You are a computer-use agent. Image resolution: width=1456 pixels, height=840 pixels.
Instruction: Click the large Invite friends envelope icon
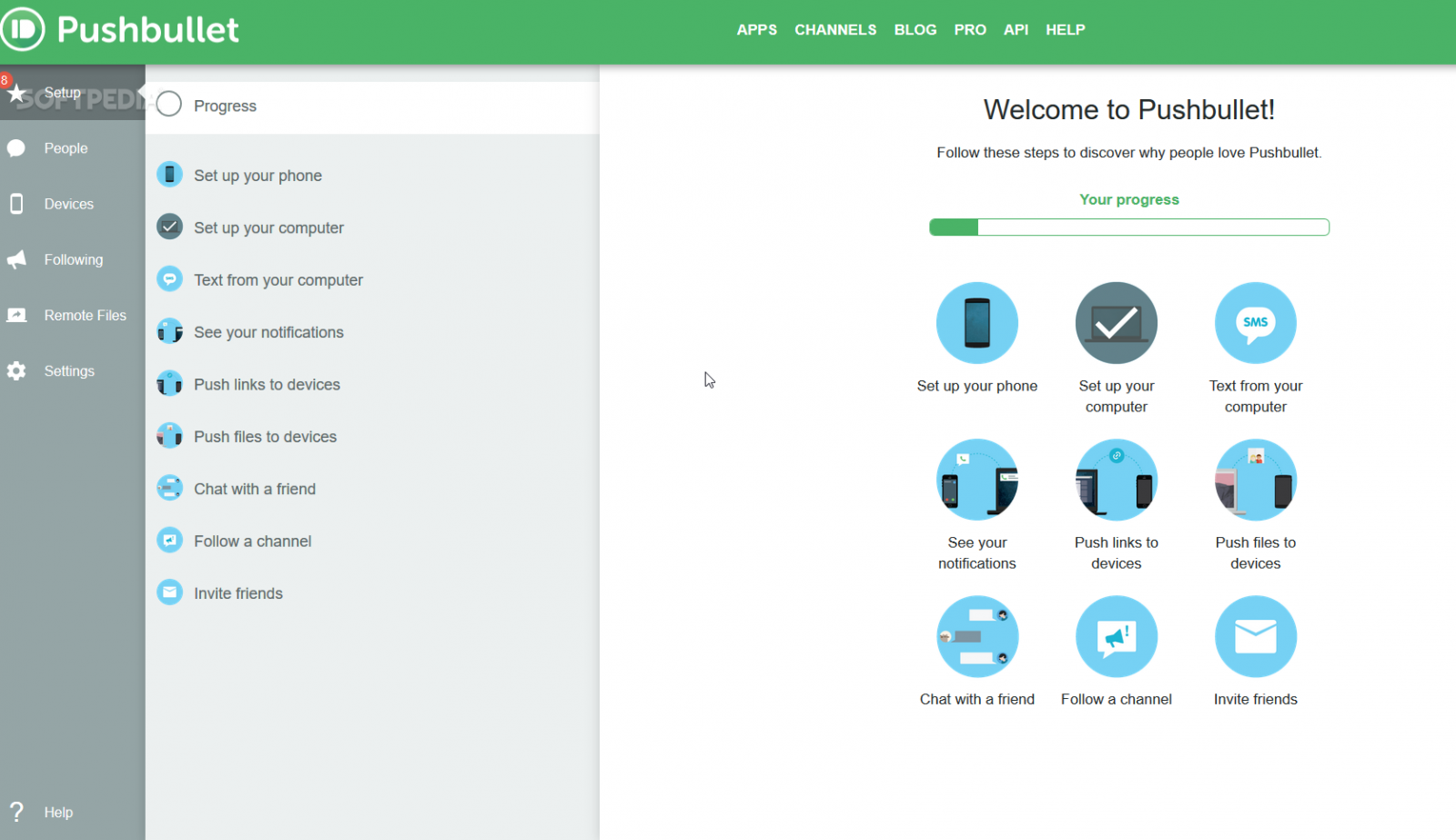pos(1256,636)
